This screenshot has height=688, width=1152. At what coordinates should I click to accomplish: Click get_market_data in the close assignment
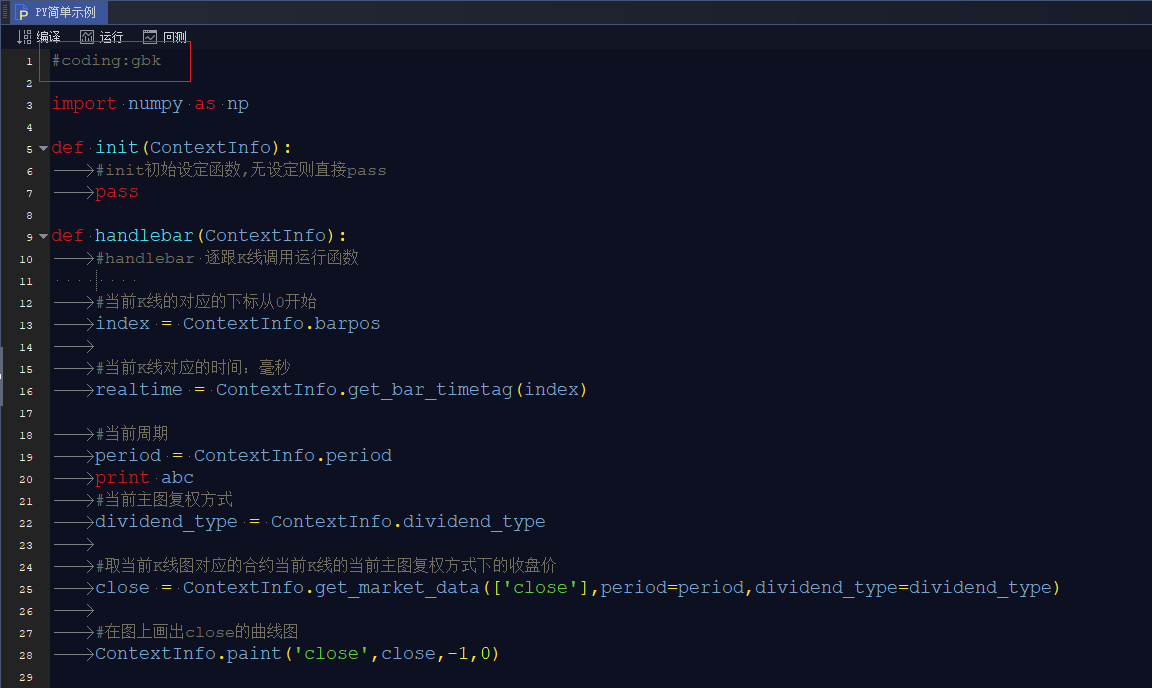click(397, 588)
